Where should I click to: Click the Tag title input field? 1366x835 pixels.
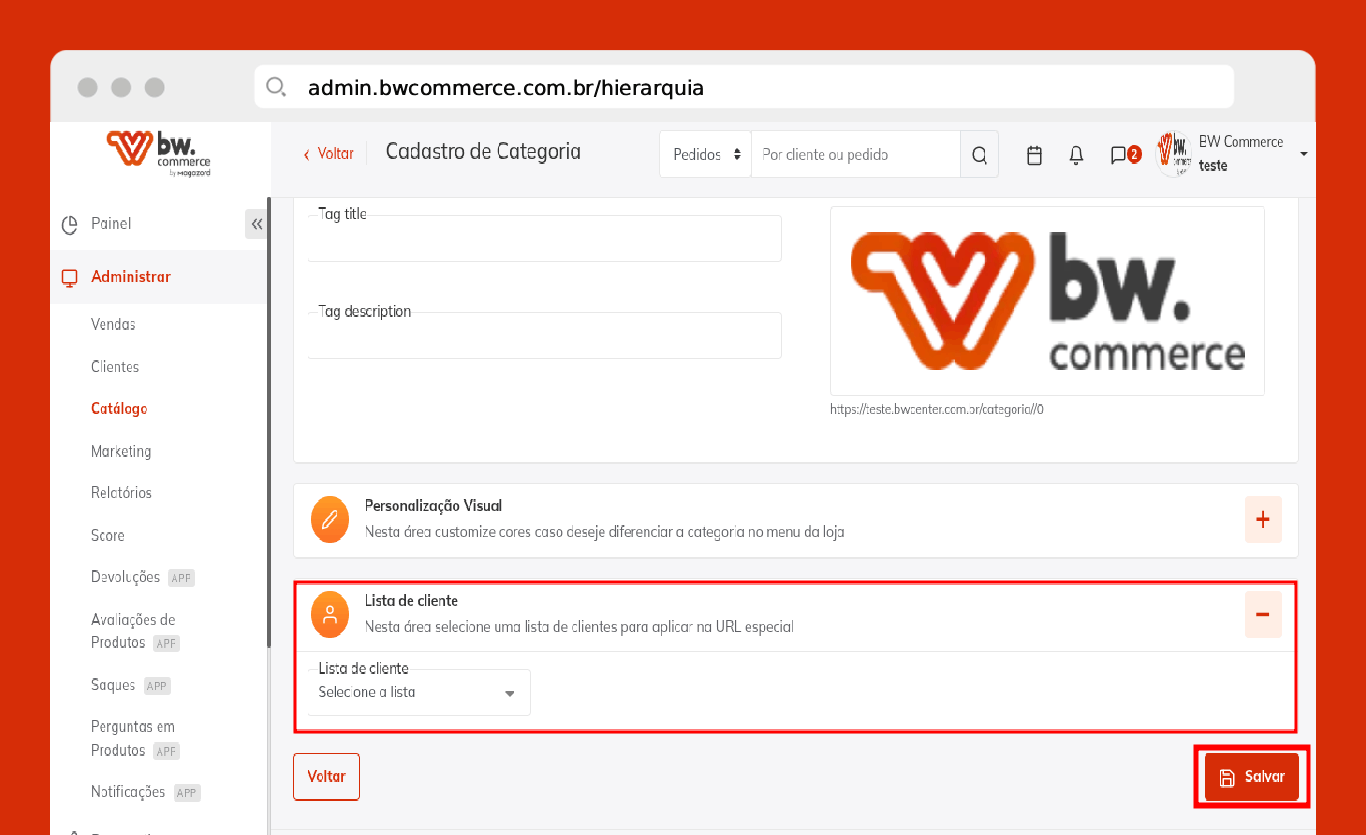click(544, 239)
